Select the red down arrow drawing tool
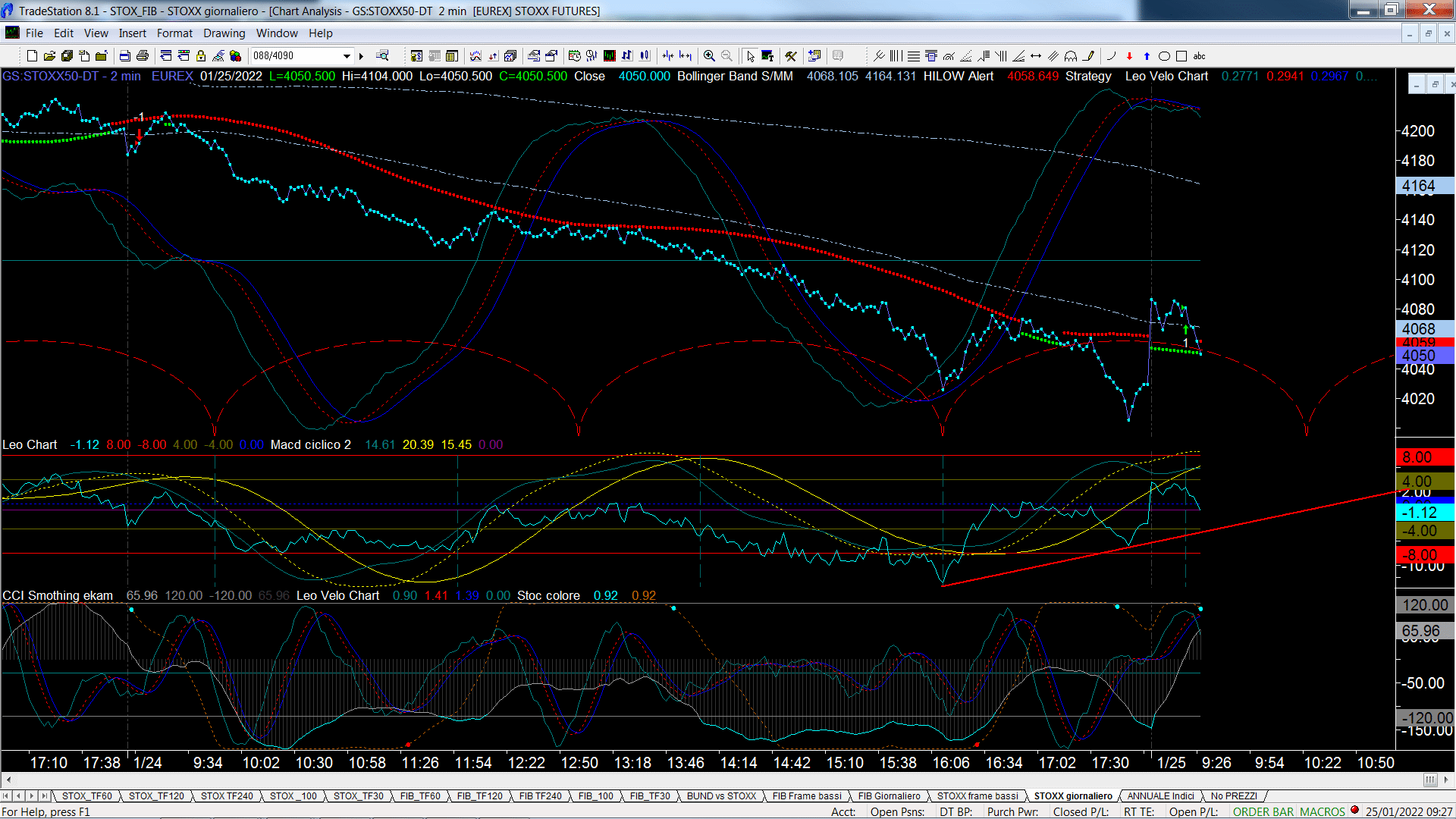Viewport: 1456px width, 819px height. [1129, 56]
